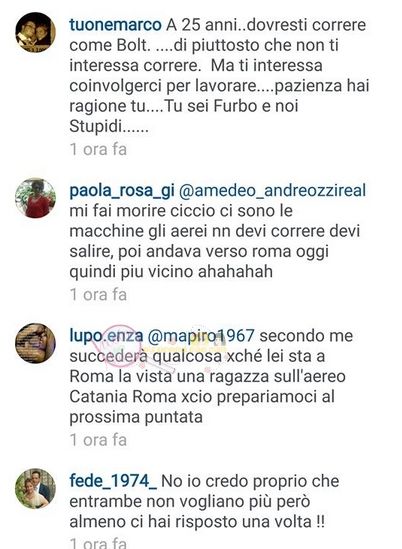Open lupo.enza's profile avatar
The image size is (402, 549).
tap(35, 343)
